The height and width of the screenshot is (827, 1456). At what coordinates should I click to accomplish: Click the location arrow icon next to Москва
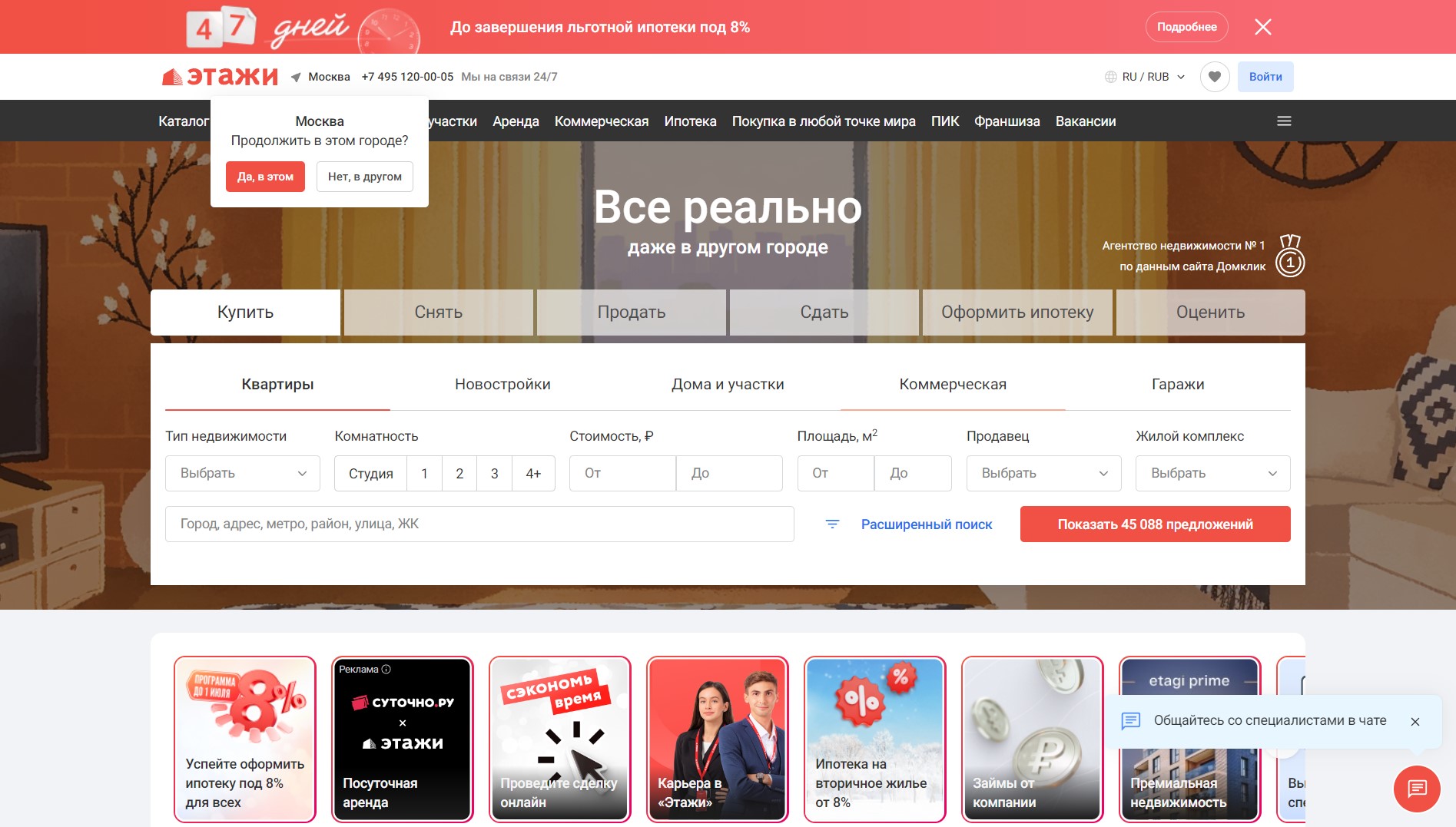point(296,77)
